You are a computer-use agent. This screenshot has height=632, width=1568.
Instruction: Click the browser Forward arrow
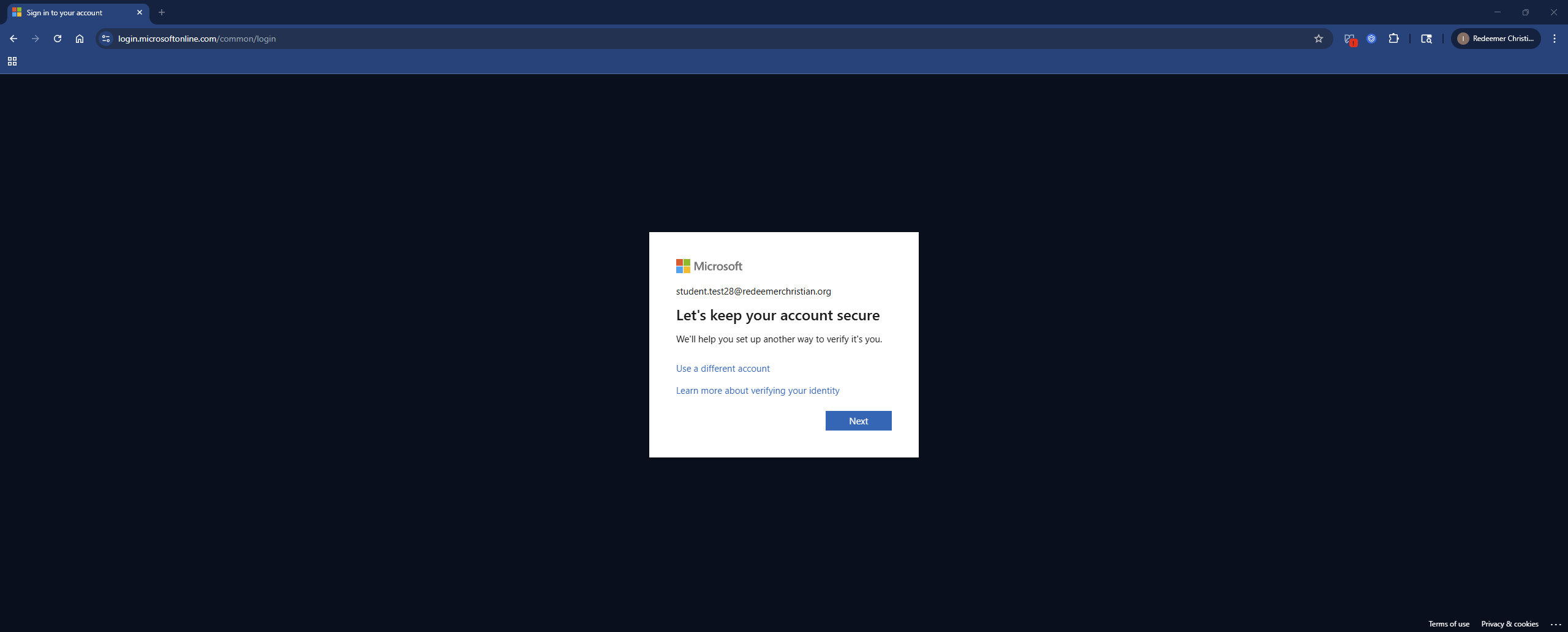36,39
